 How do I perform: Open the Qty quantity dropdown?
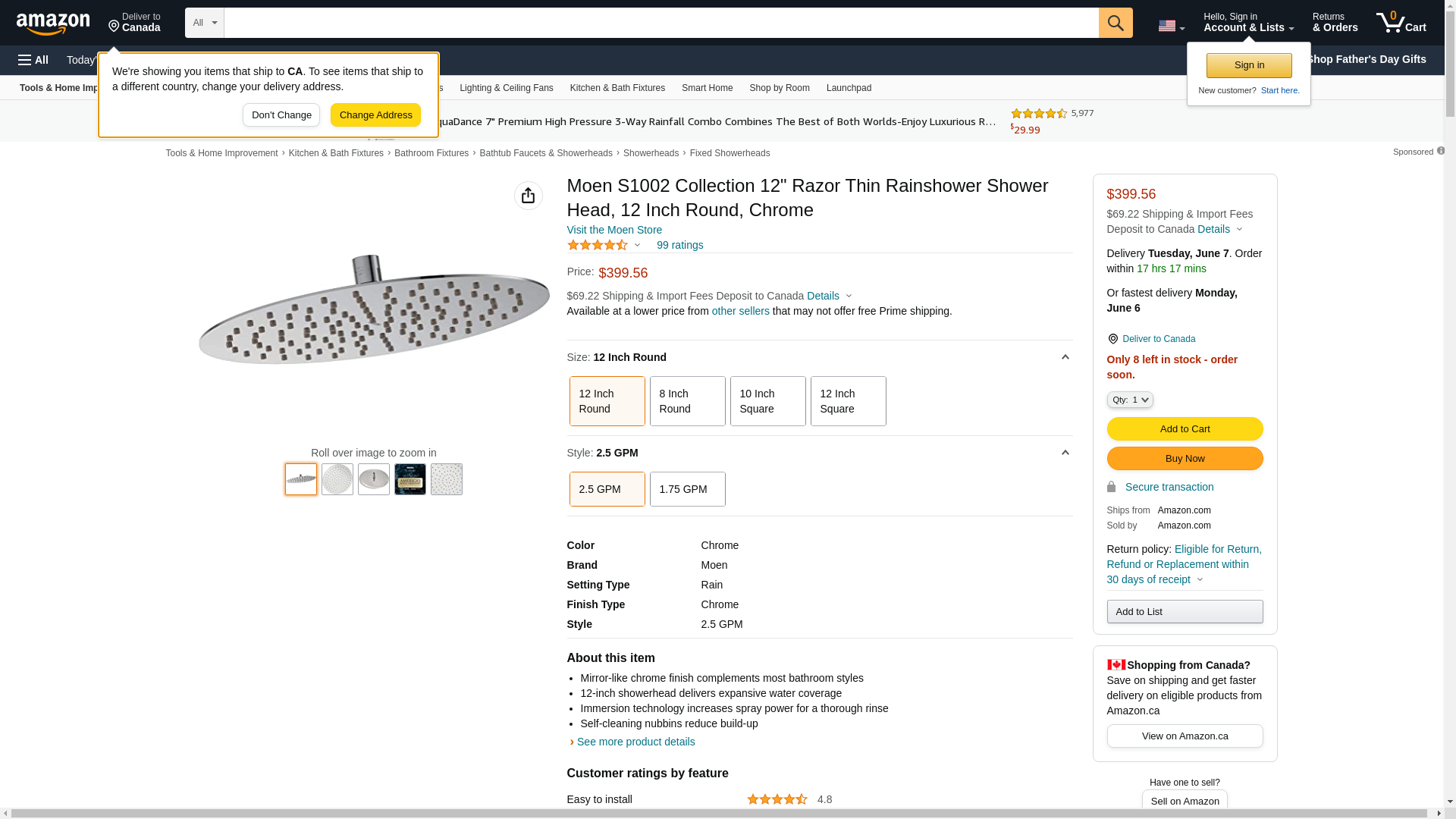[x=1129, y=400]
